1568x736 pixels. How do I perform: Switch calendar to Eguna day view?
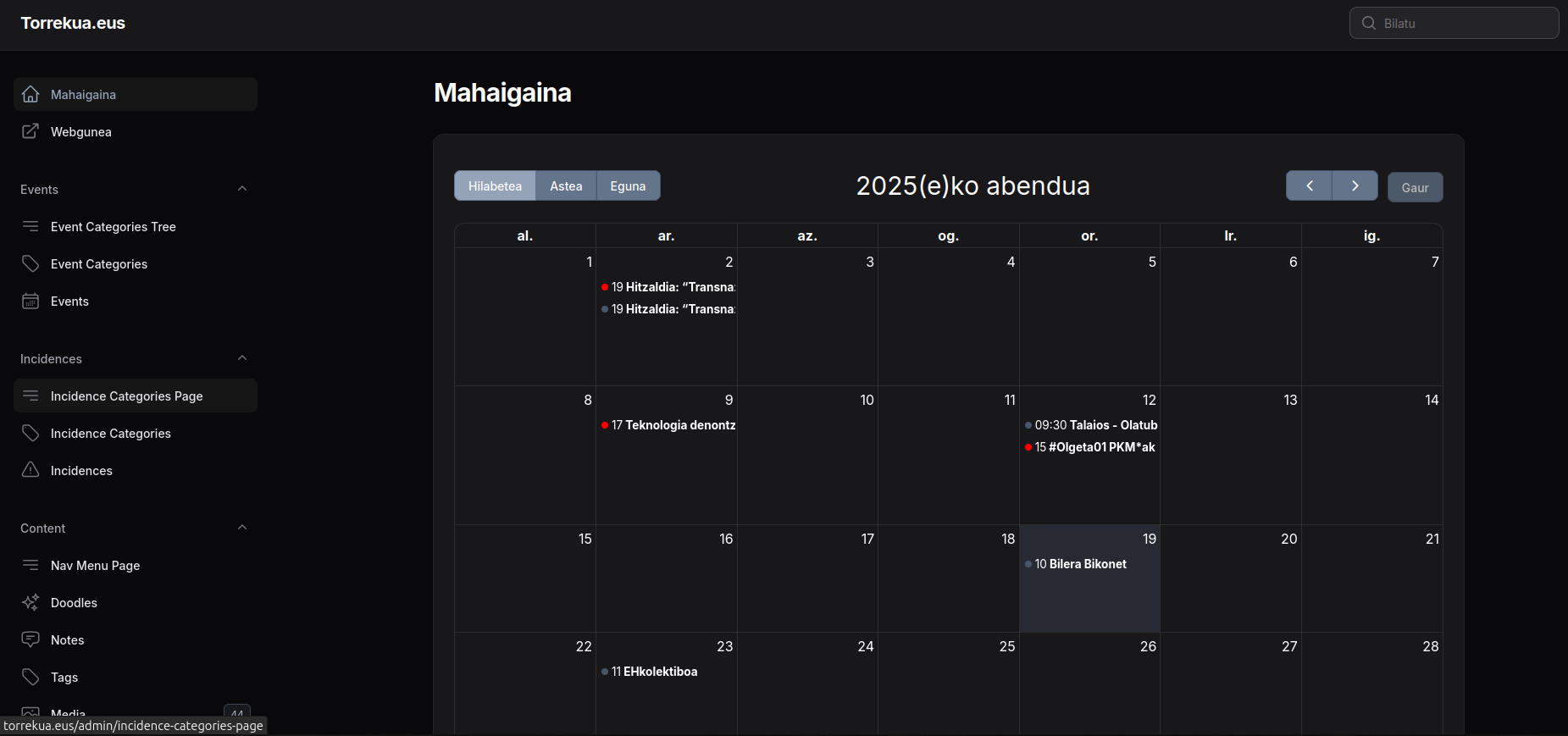coord(628,186)
